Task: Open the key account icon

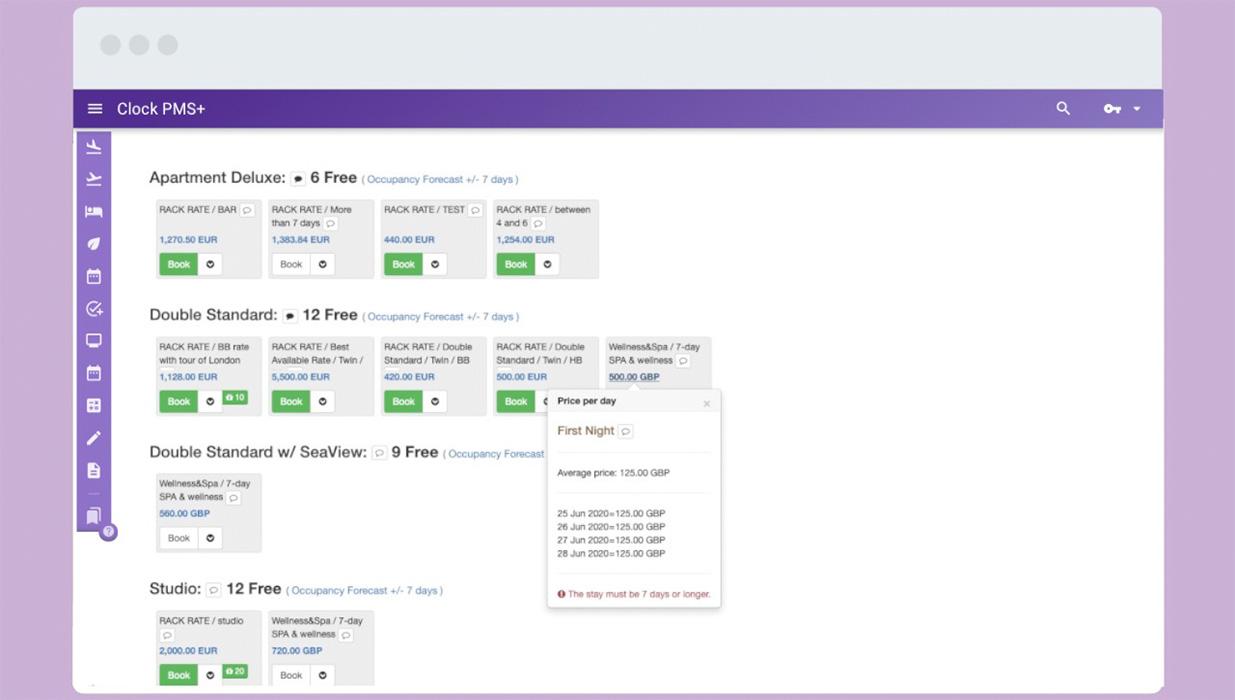Action: (1112, 109)
